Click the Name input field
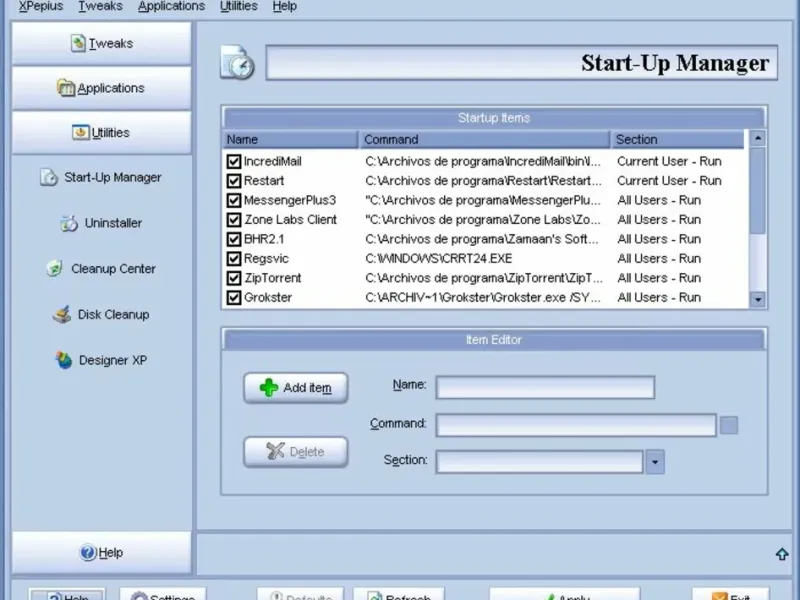Image resolution: width=800 pixels, height=600 pixels. [x=545, y=387]
